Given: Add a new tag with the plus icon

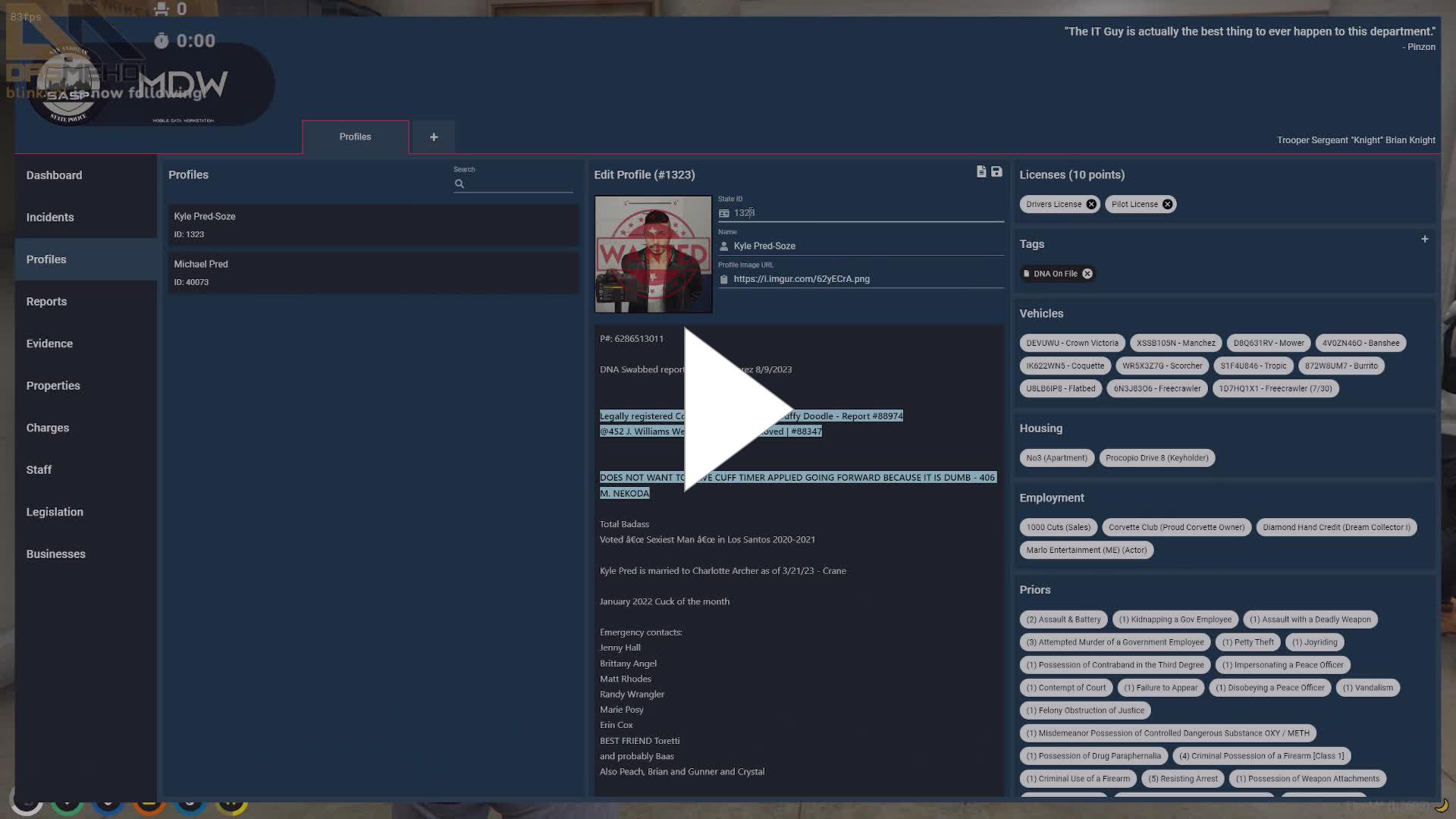Looking at the screenshot, I should 1424,239.
